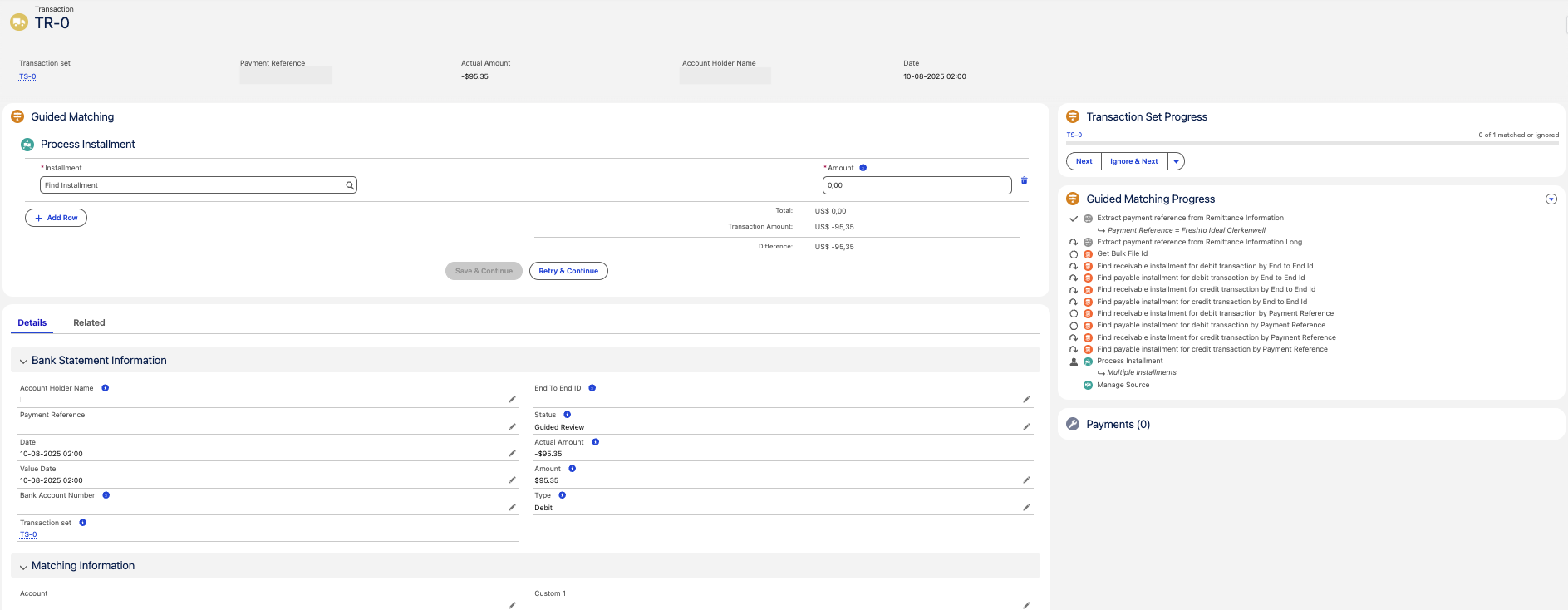The width and height of the screenshot is (1568, 610).
Task: Edit the Status field pencil icon
Action: click(1026, 427)
